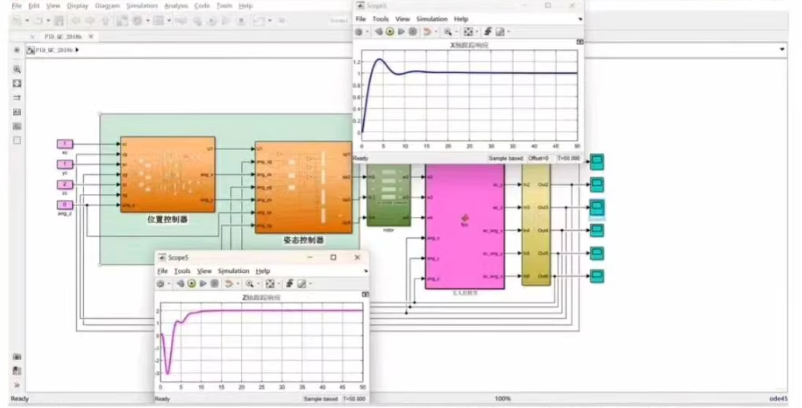Screen dimensions: 802x408
Task: Run the model from Simulink toolbar
Action: pyautogui.click(x=212, y=21)
